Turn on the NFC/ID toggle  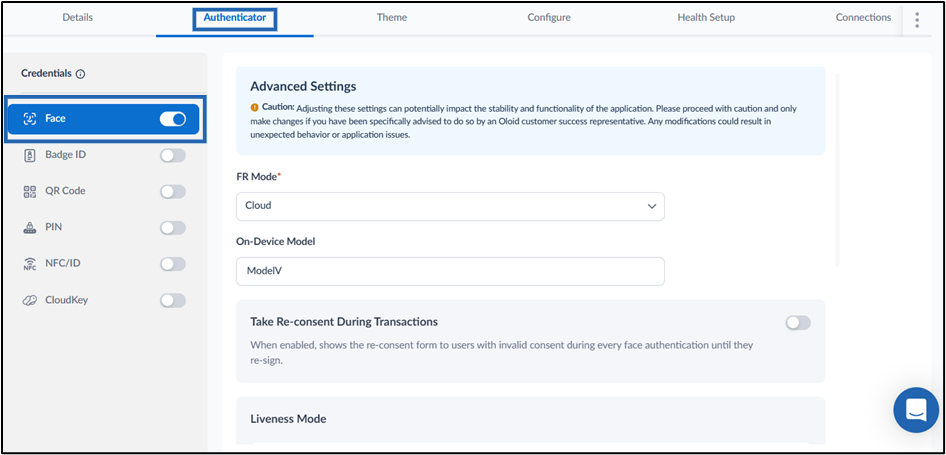point(173,264)
